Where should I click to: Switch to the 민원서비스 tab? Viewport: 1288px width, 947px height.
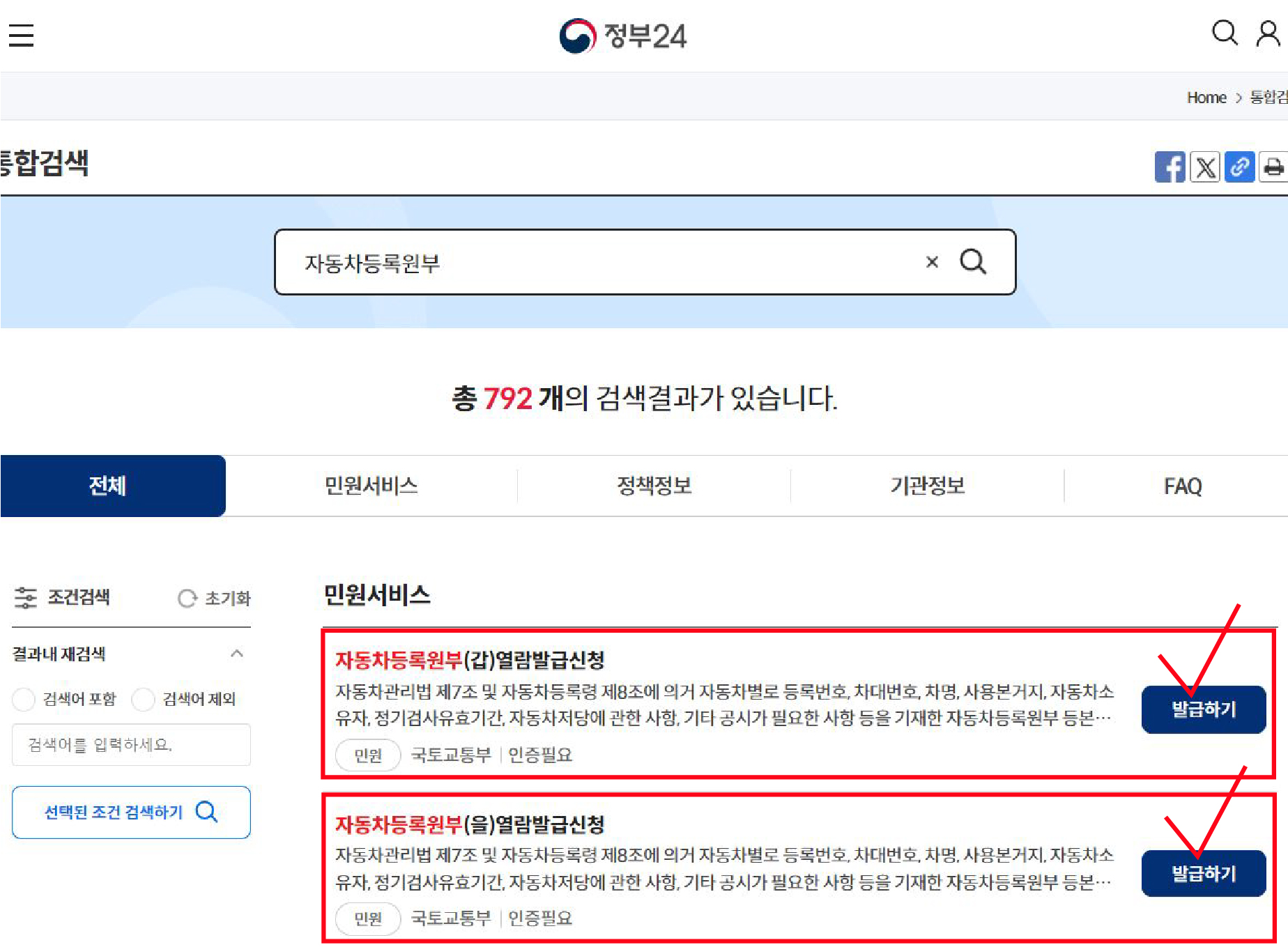pos(371,486)
